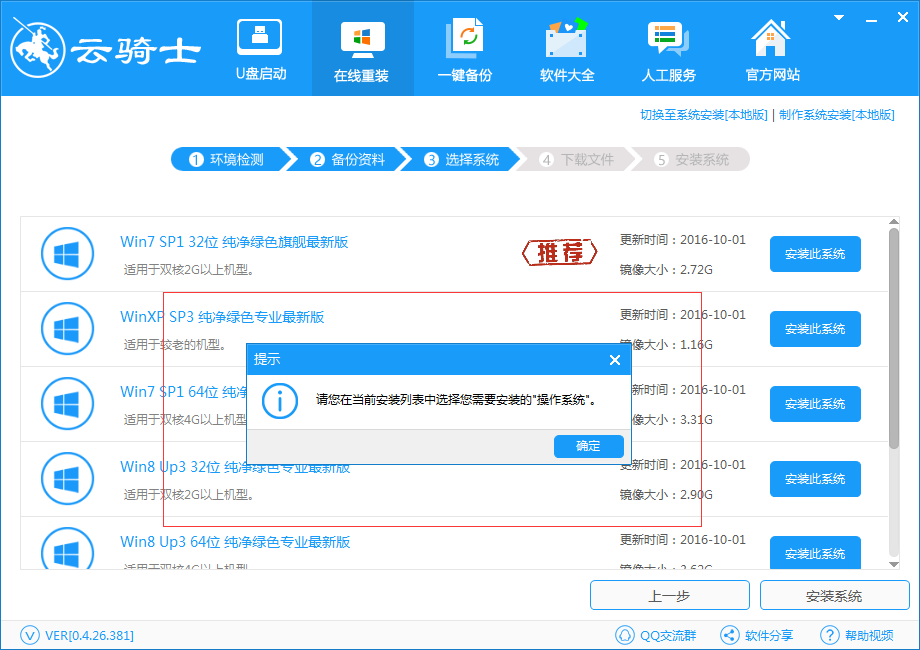This screenshot has height=650, width=920.
Task: Open the QQ交流群 group chat
Action: pyautogui.click(x=656, y=635)
